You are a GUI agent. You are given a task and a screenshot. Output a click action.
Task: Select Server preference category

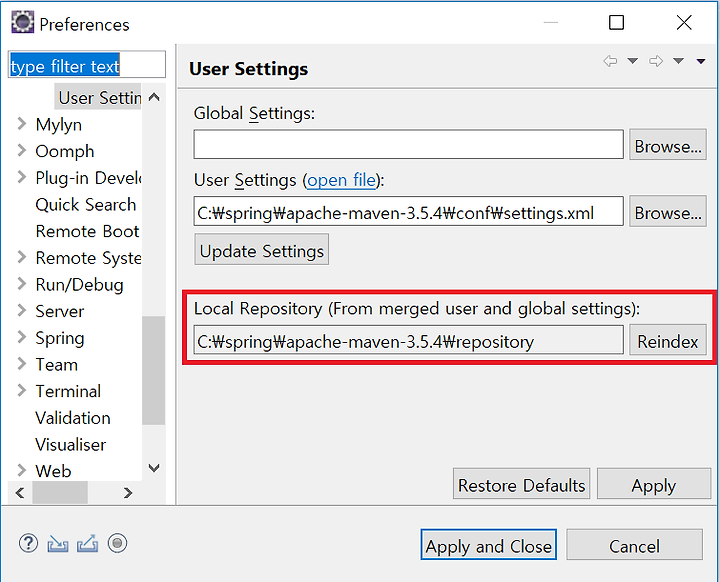(60, 311)
